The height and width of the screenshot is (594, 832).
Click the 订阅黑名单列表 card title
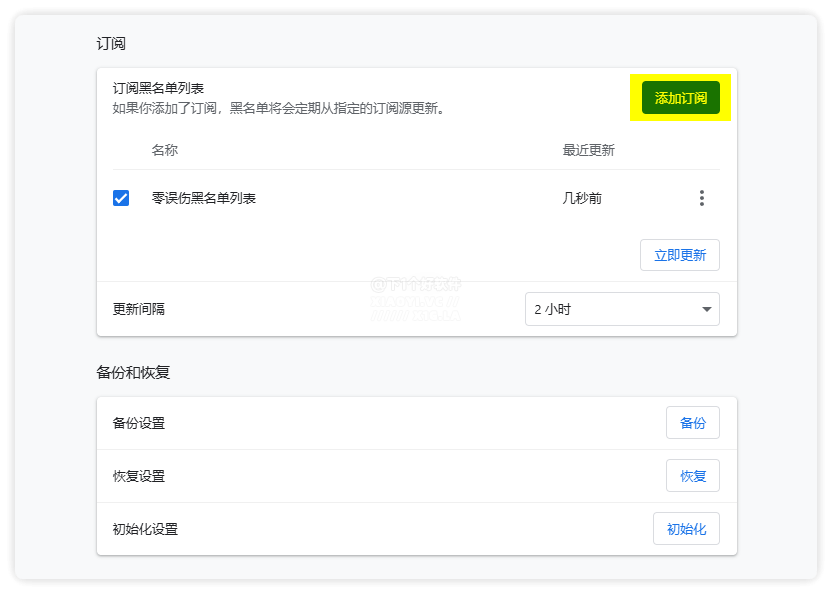tap(158, 89)
